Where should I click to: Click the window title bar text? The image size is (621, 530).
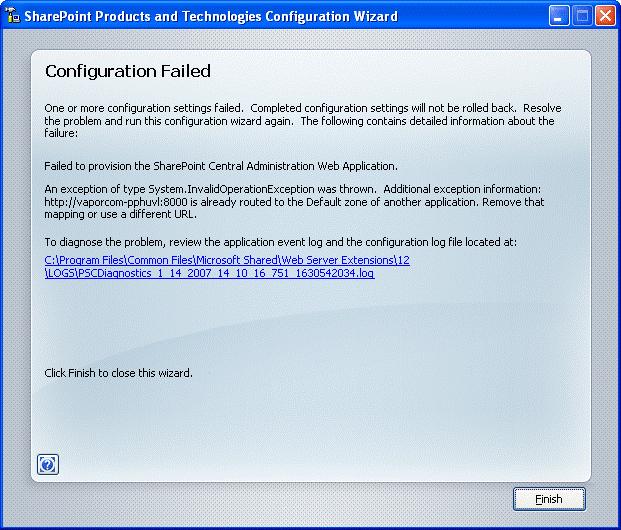pos(212,16)
